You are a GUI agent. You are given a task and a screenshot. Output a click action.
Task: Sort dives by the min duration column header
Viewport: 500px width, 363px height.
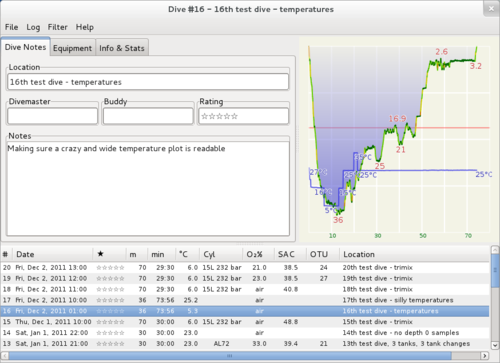point(161,254)
